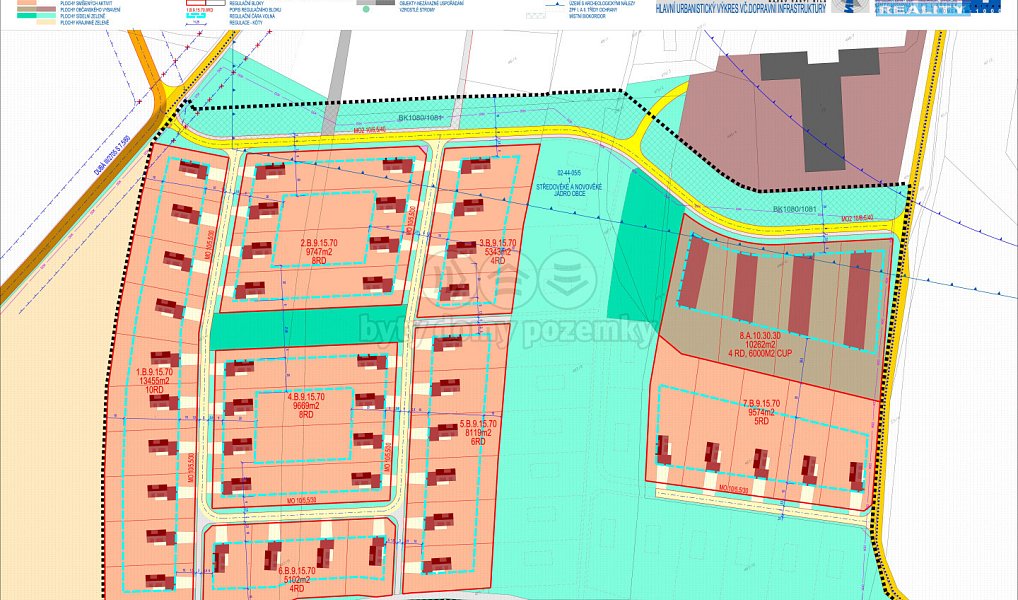The width and height of the screenshot is (1018, 600).
Task: Click the block label 3.B.9.15.70
Action: (x=497, y=244)
